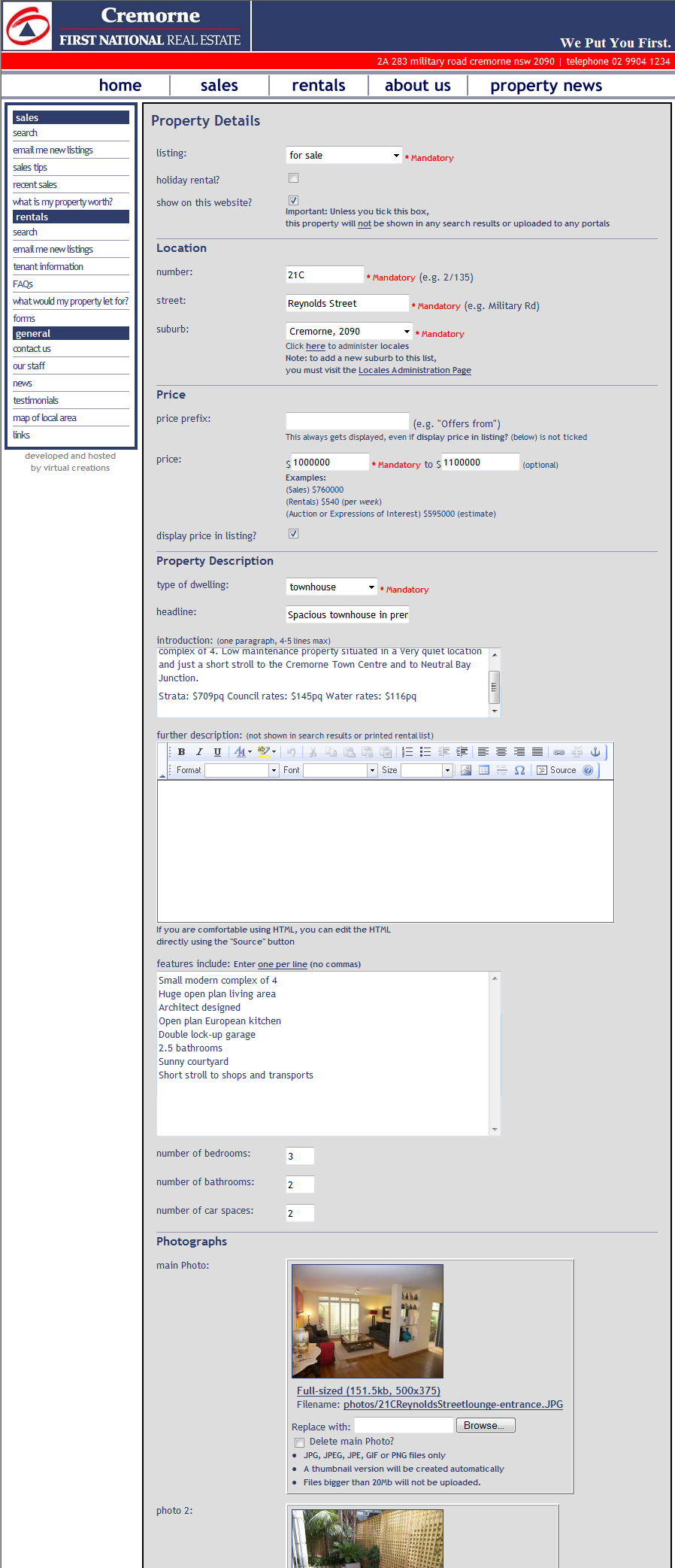The width and height of the screenshot is (675, 1568).
Task: Click the First National logo icon
Action: pyautogui.click(x=27, y=26)
